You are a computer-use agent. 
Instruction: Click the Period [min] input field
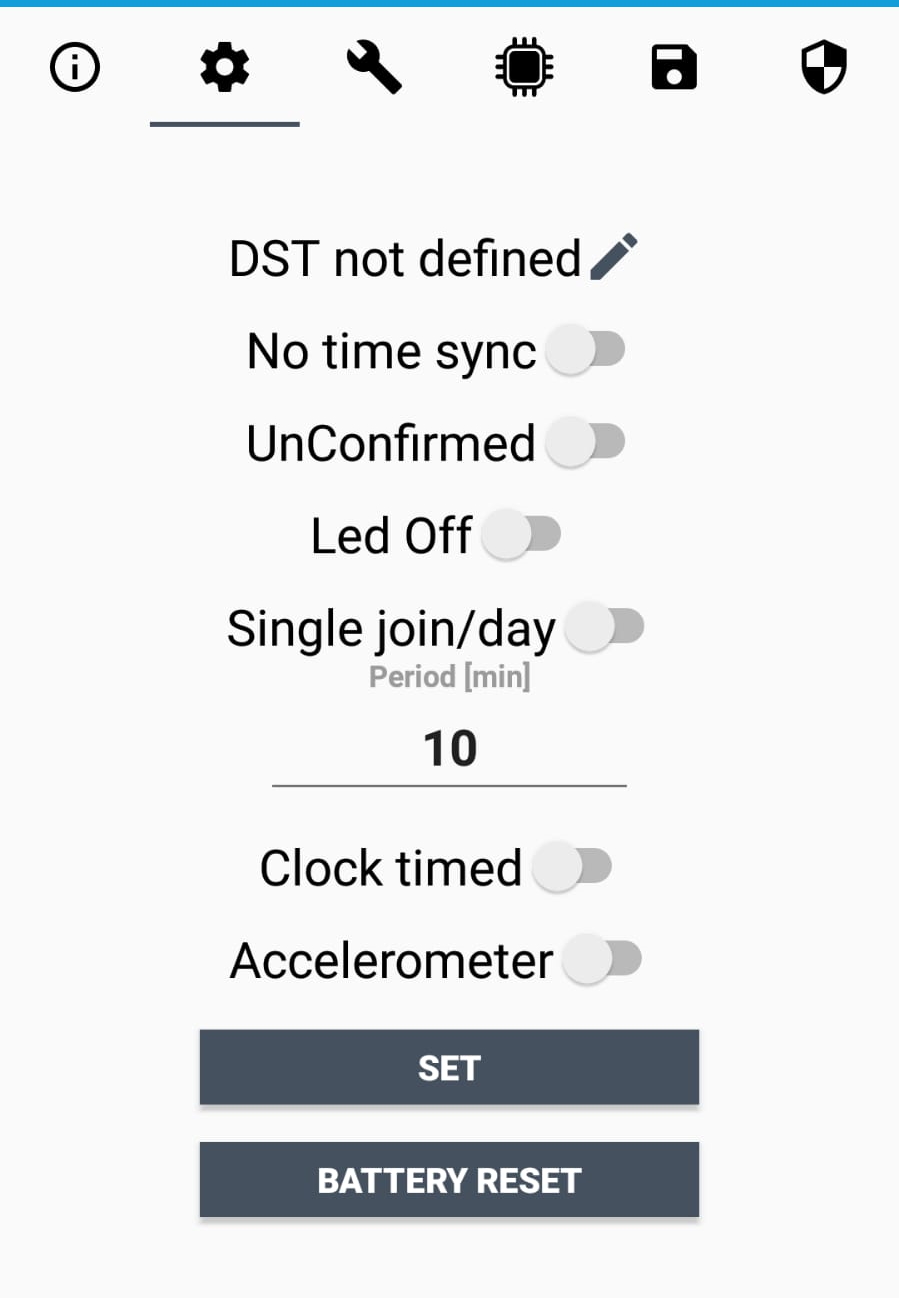click(449, 749)
